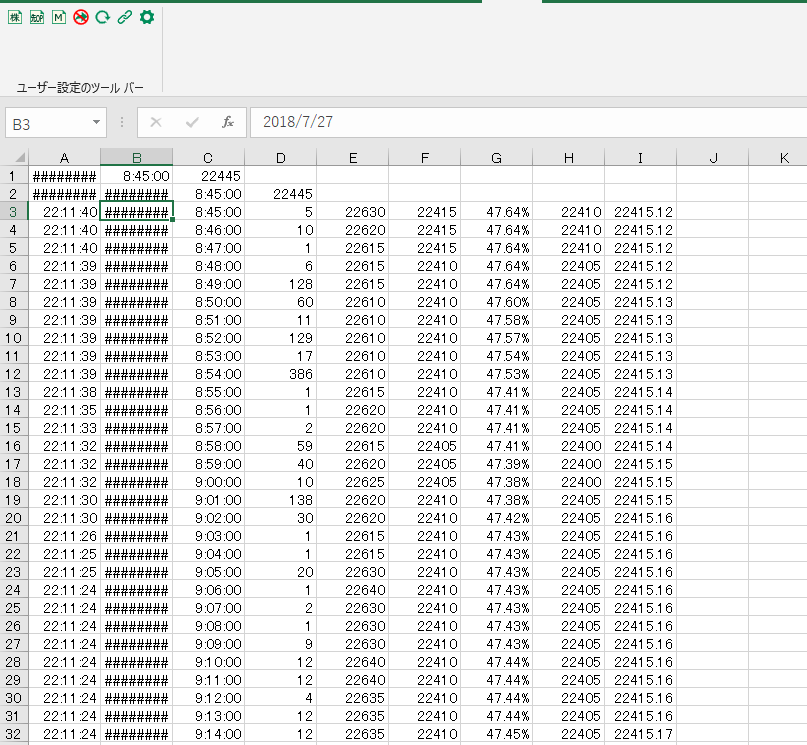Click cell C18 showing 9:00:00
The height and width of the screenshot is (745, 807).
pyautogui.click(x=209, y=481)
